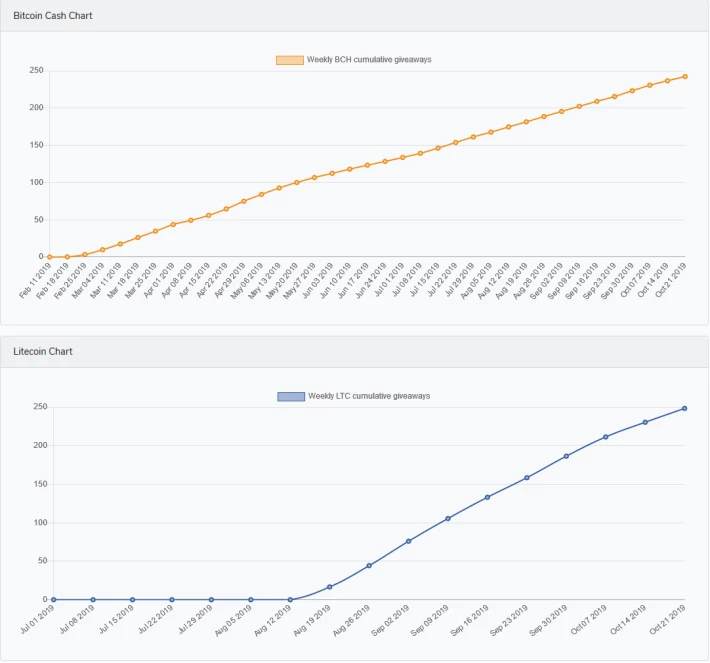The height and width of the screenshot is (663, 710).
Task: Click the 150 y-axis label on LTC chart
Action: pyautogui.click(x=40, y=484)
